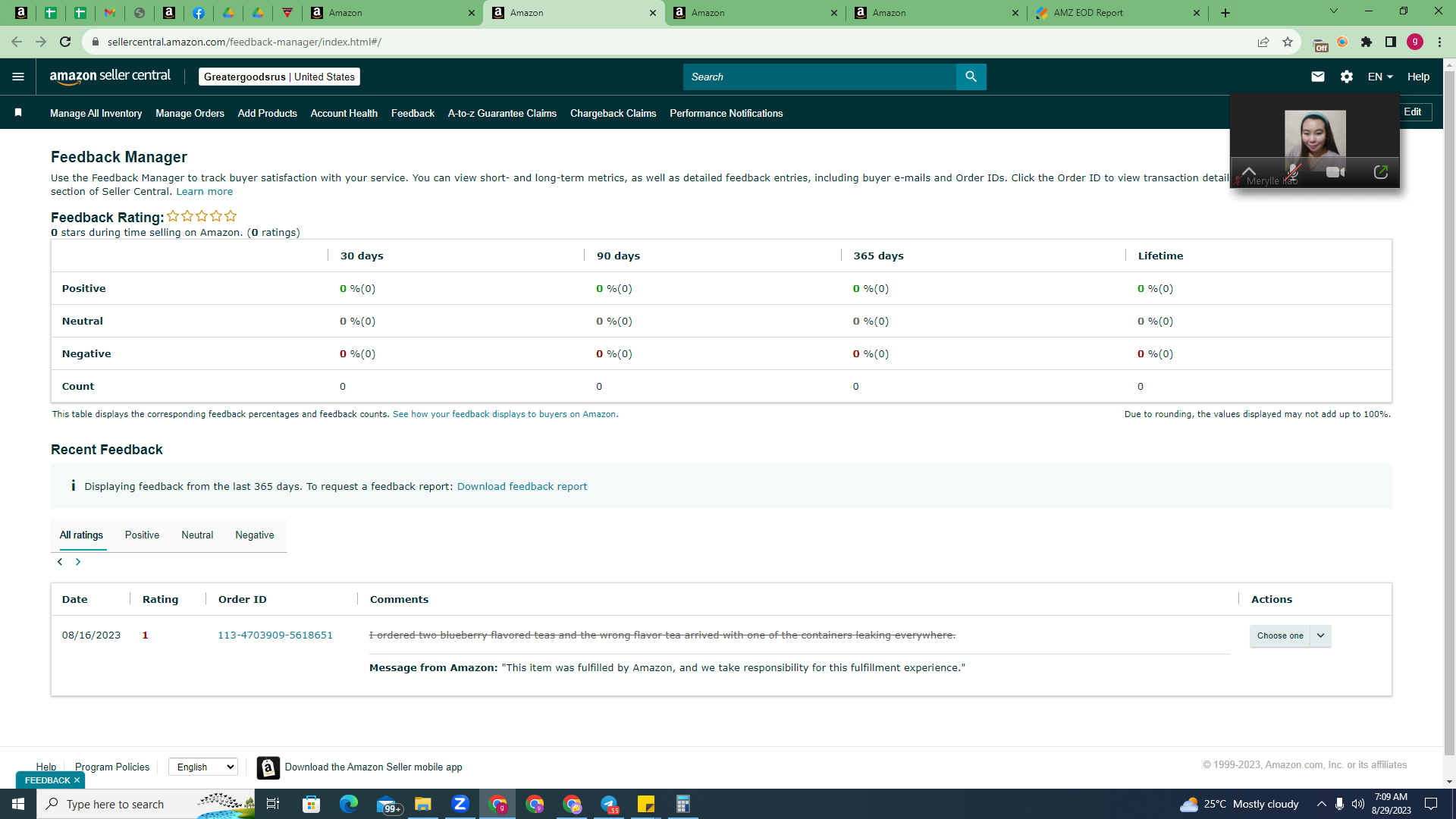Click Download feedback report link
Screen dimensions: 1456x819
[x=522, y=487]
